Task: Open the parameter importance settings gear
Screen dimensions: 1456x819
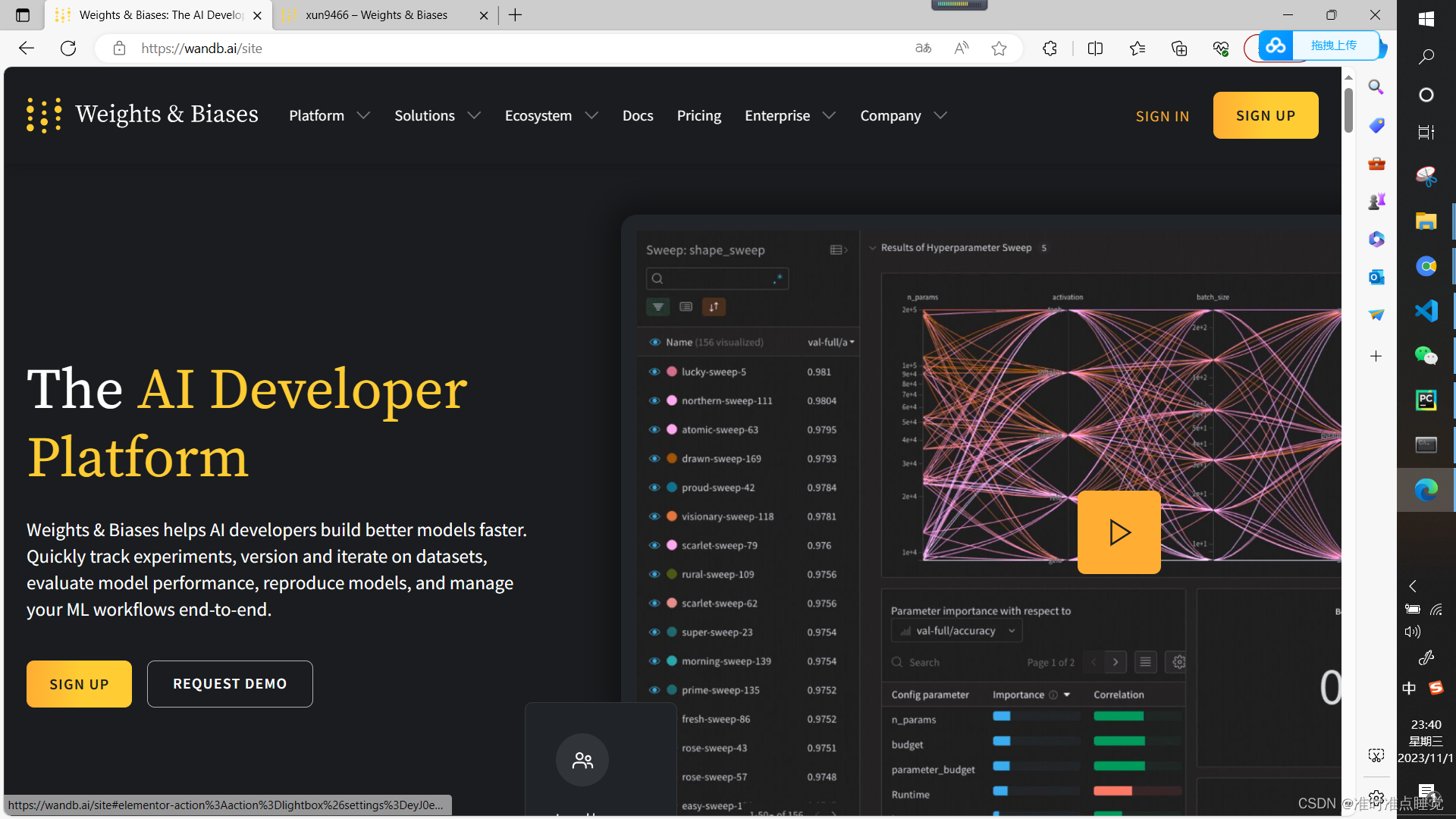Action: pyautogui.click(x=1178, y=662)
